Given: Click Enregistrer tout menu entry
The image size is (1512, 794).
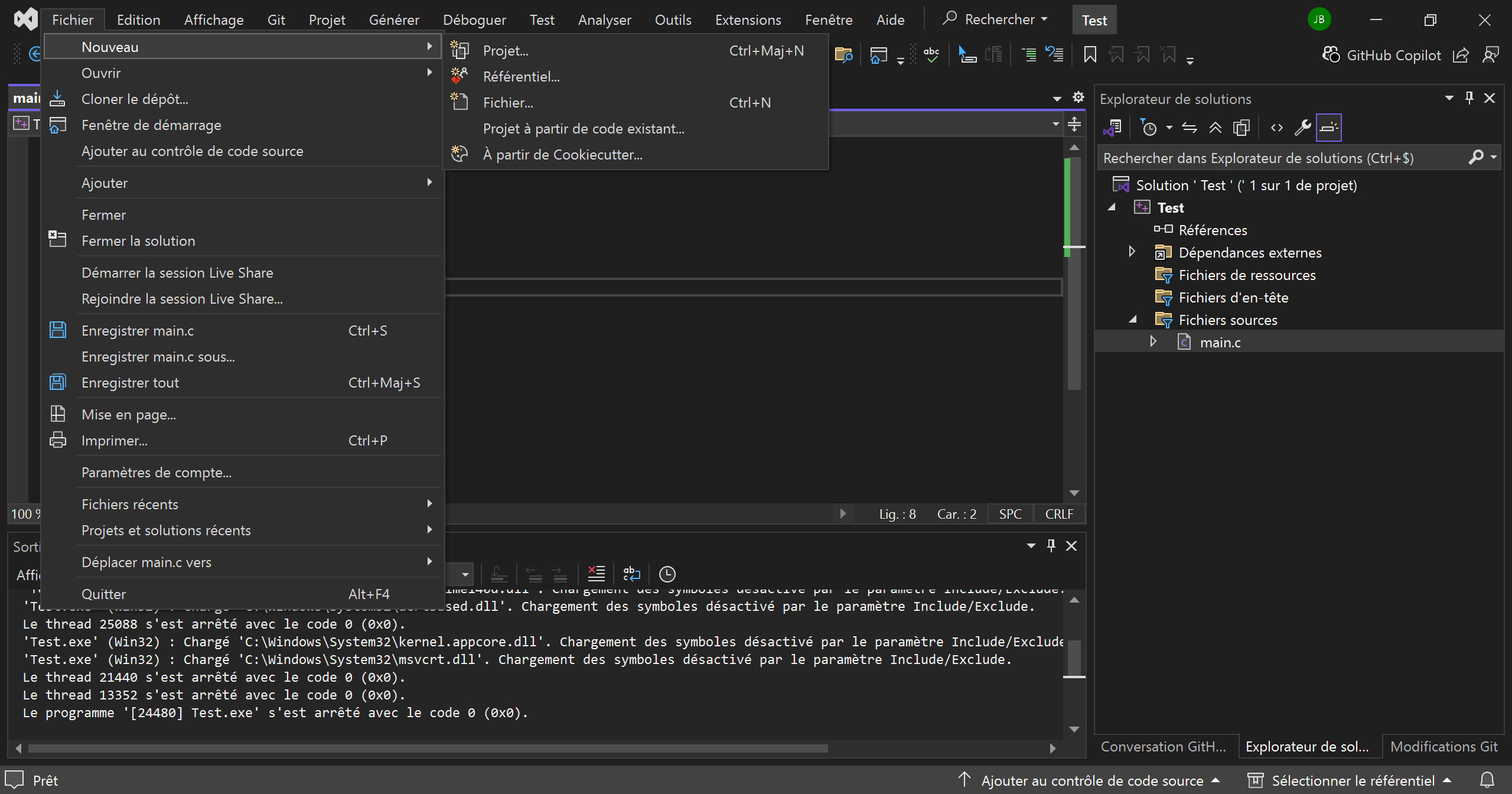Looking at the screenshot, I should (130, 383).
